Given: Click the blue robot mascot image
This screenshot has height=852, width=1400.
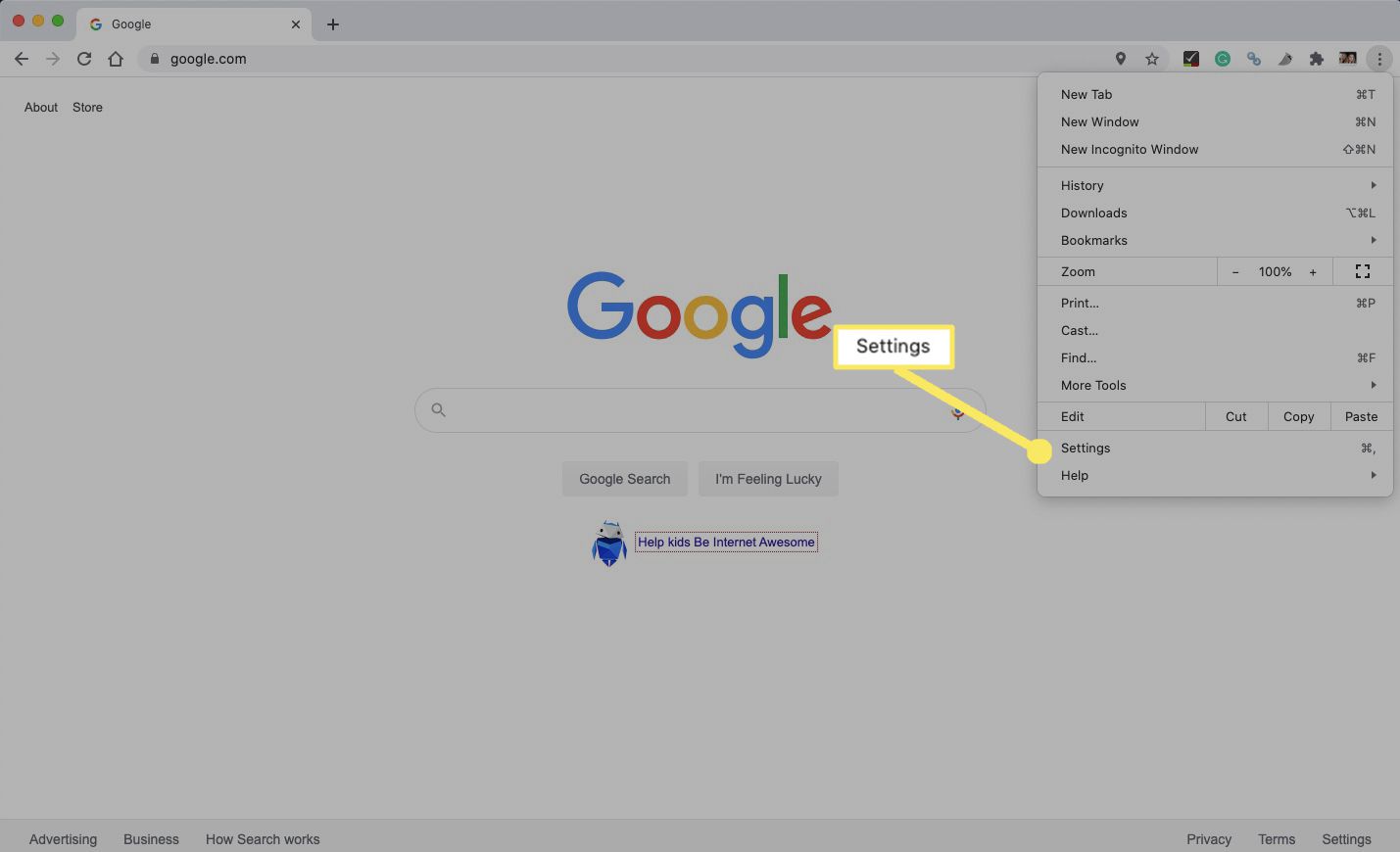Looking at the screenshot, I should pos(609,544).
